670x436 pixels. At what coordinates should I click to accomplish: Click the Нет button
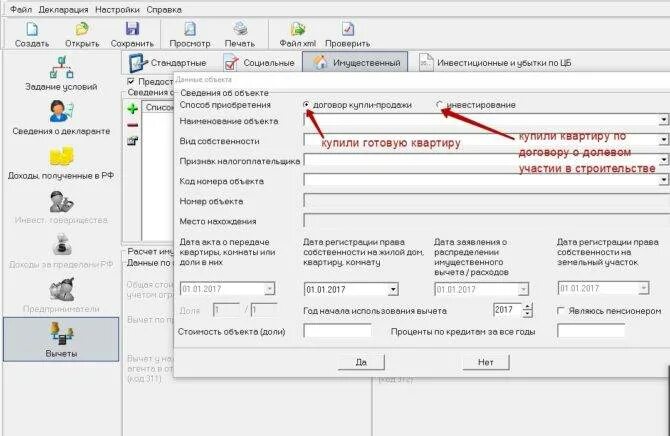point(486,362)
